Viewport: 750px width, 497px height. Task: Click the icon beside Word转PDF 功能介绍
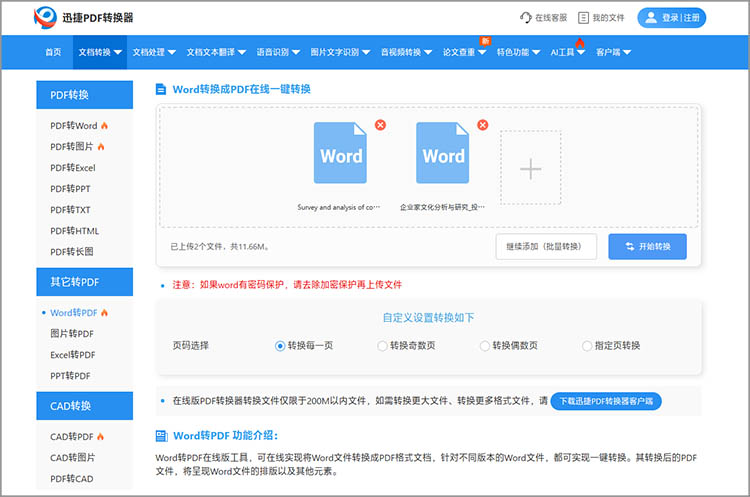[x=162, y=436]
